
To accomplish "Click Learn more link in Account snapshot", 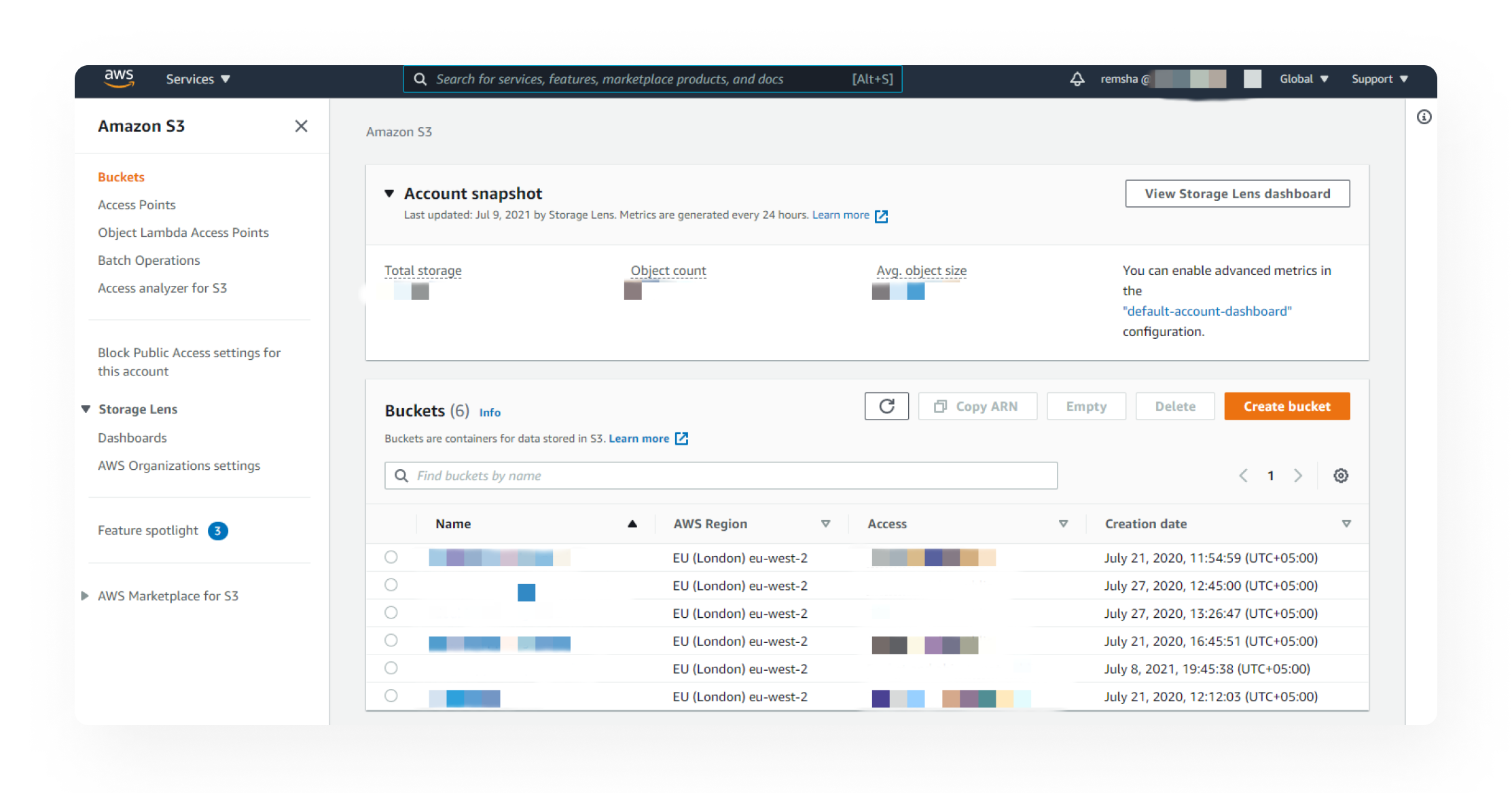I will tap(841, 215).
